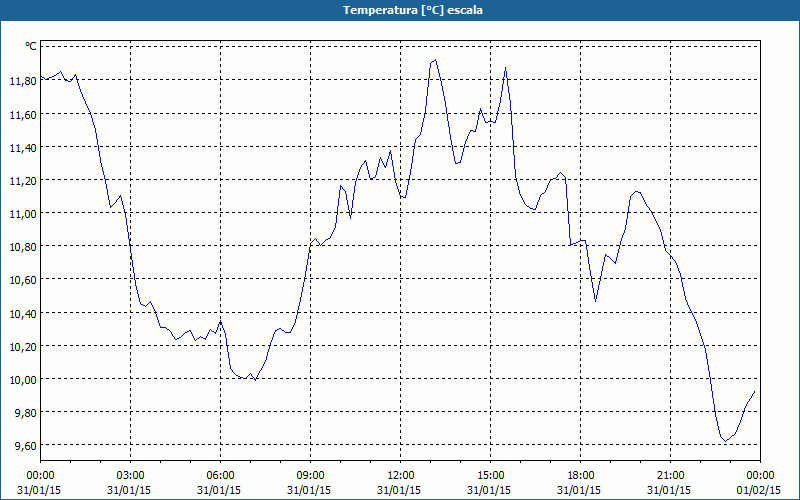Image resolution: width=800 pixels, height=500 pixels.
Task: Click the 21:00 x-axis time label
Action: click(x=670, y=476)
